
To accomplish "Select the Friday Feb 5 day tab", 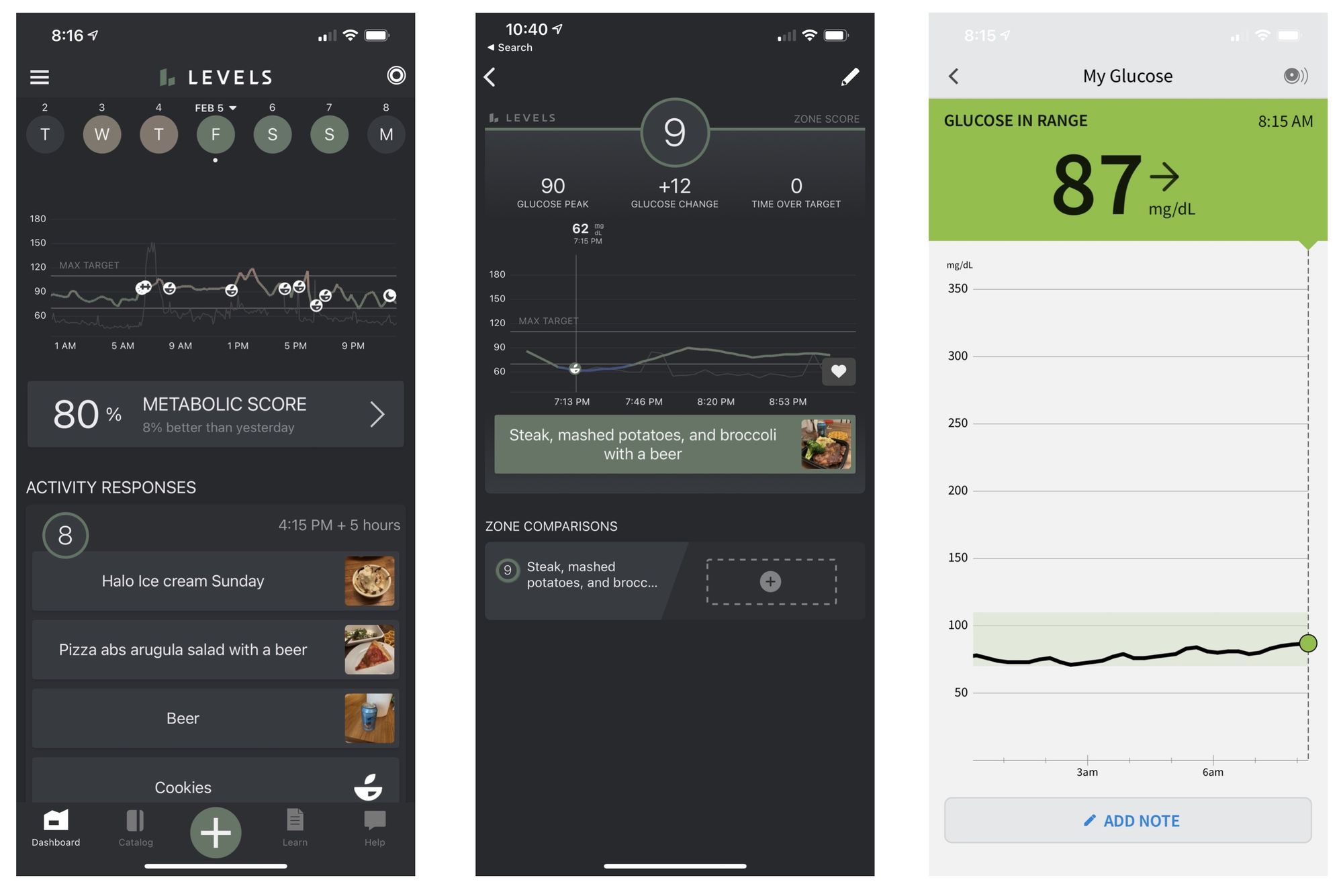I will point(214,133).
